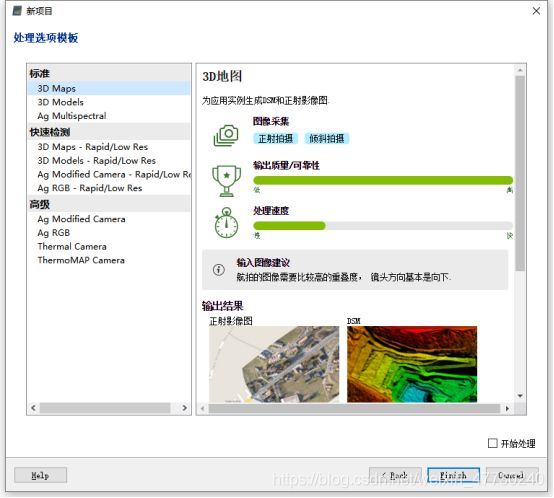Click the camera image acquisition icon
Screen dimensions: 554x498
[226, 135]
